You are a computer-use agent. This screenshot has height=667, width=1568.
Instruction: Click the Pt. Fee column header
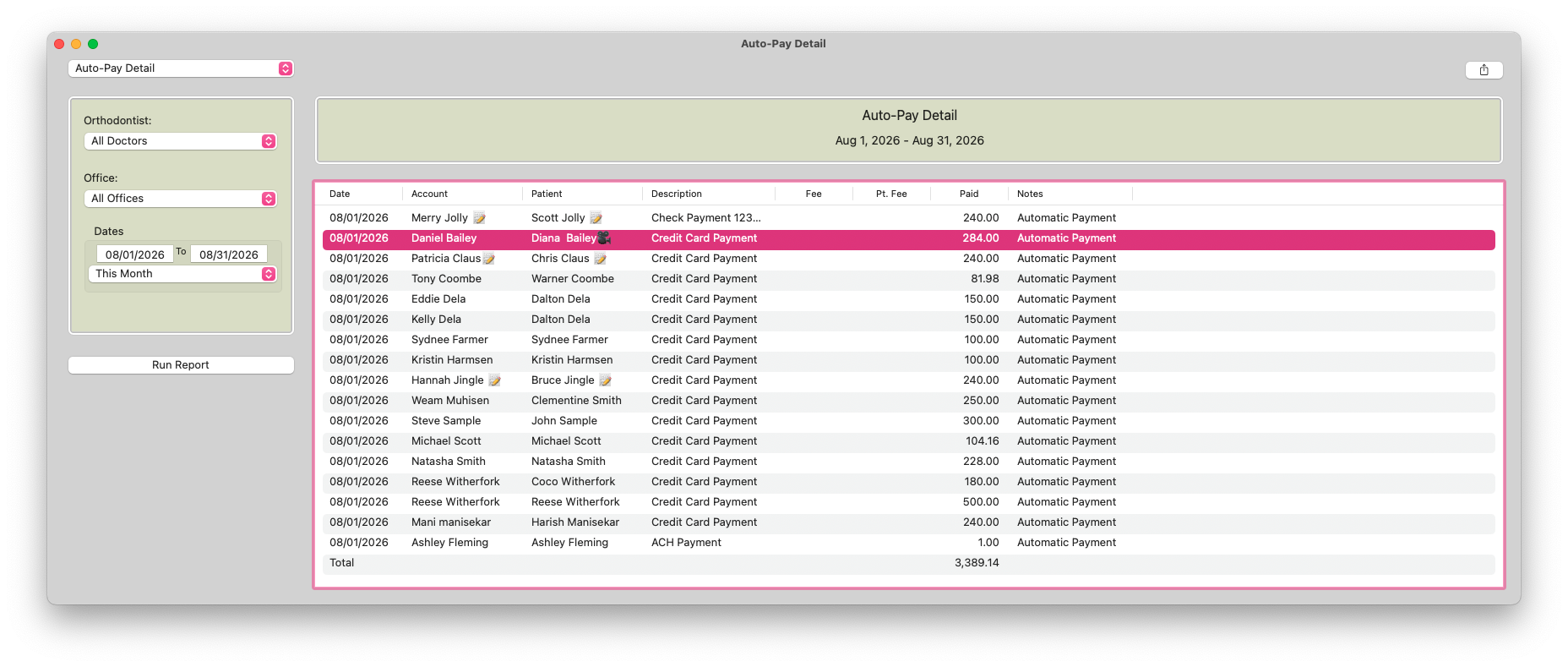tap(891, 194)
